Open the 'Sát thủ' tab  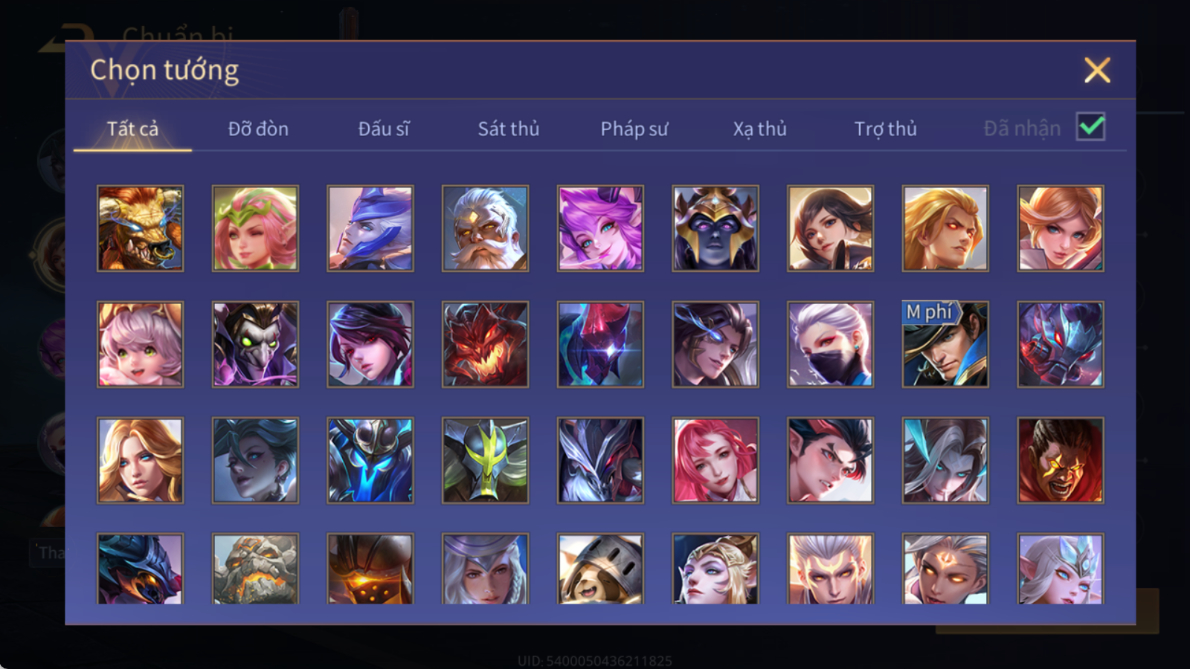point(508,129)
